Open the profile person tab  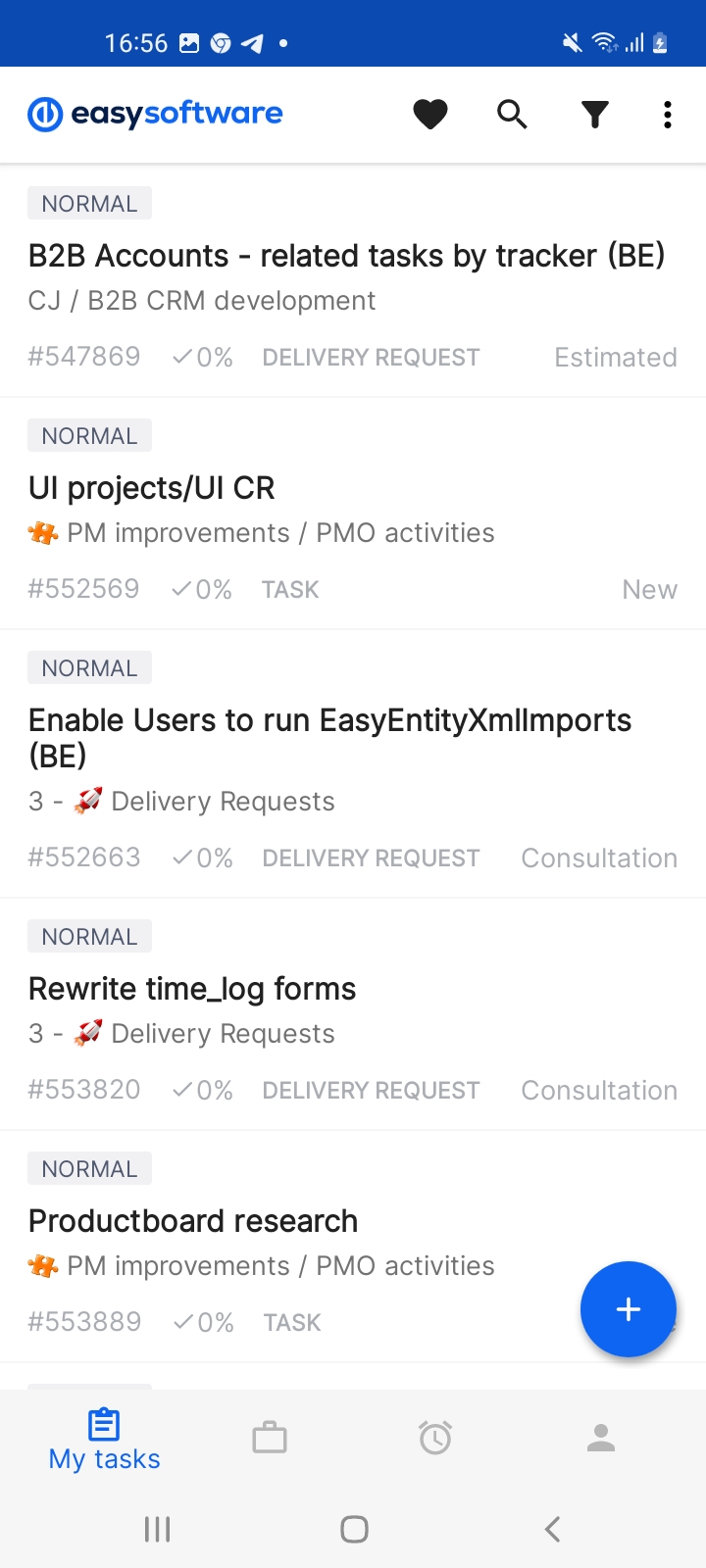coord(601,1438)
